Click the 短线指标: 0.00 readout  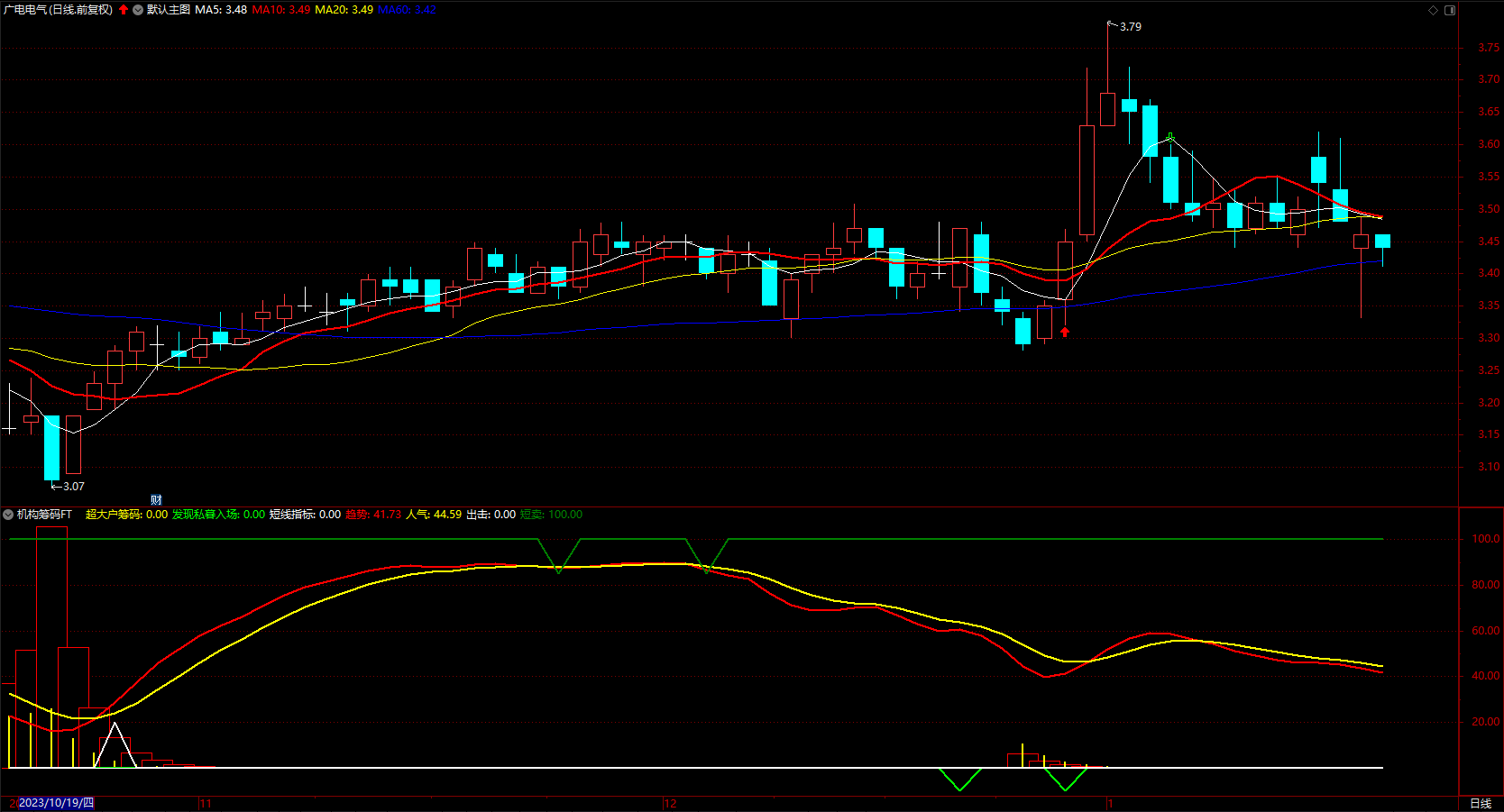[x=305, y=515]
